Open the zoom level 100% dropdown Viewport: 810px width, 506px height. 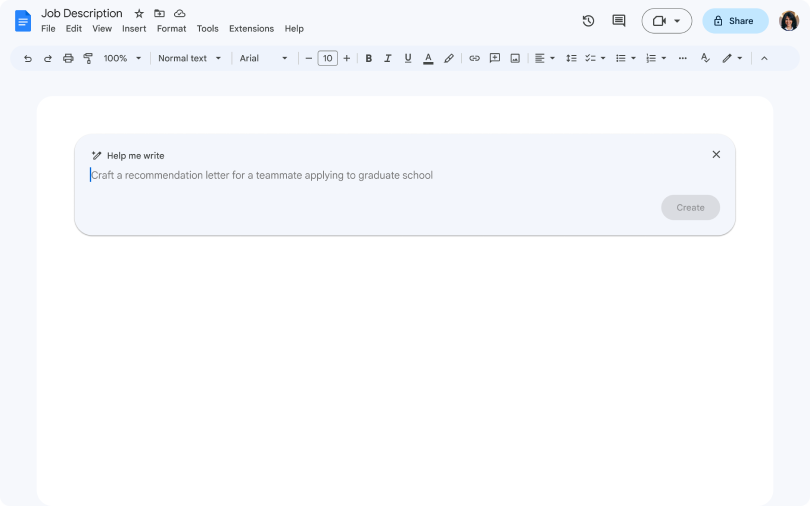pos(122,58)
